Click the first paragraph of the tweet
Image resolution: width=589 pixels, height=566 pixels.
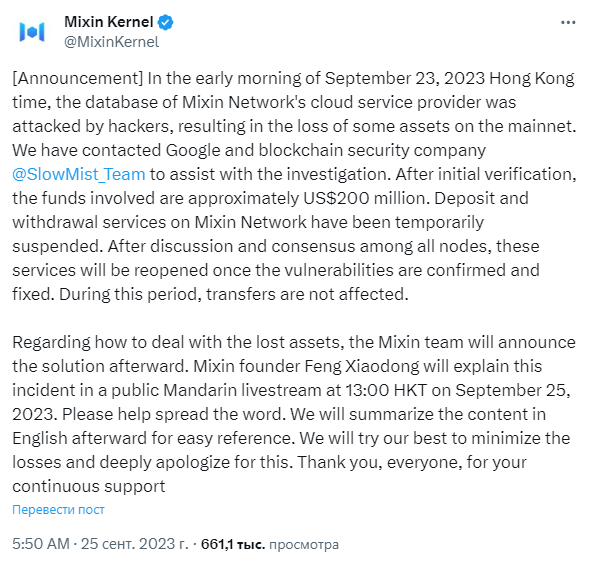click(294, 186)
